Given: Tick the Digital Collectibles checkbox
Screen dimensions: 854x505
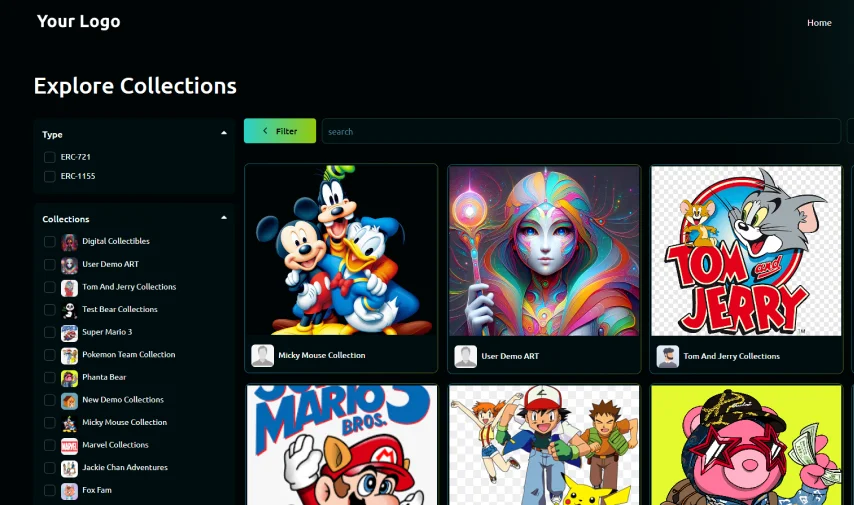Looking at the screenshot, I should 50,242.
